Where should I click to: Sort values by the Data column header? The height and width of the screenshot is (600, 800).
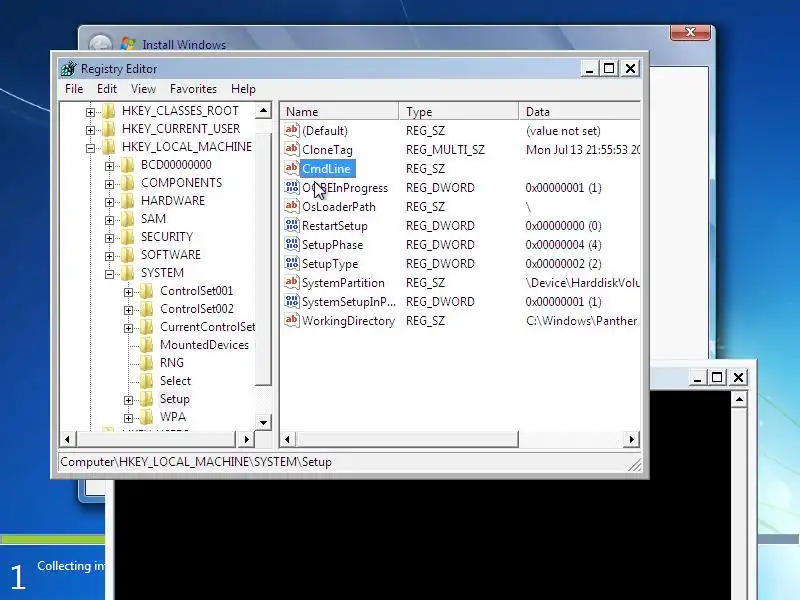pos(580,111)
